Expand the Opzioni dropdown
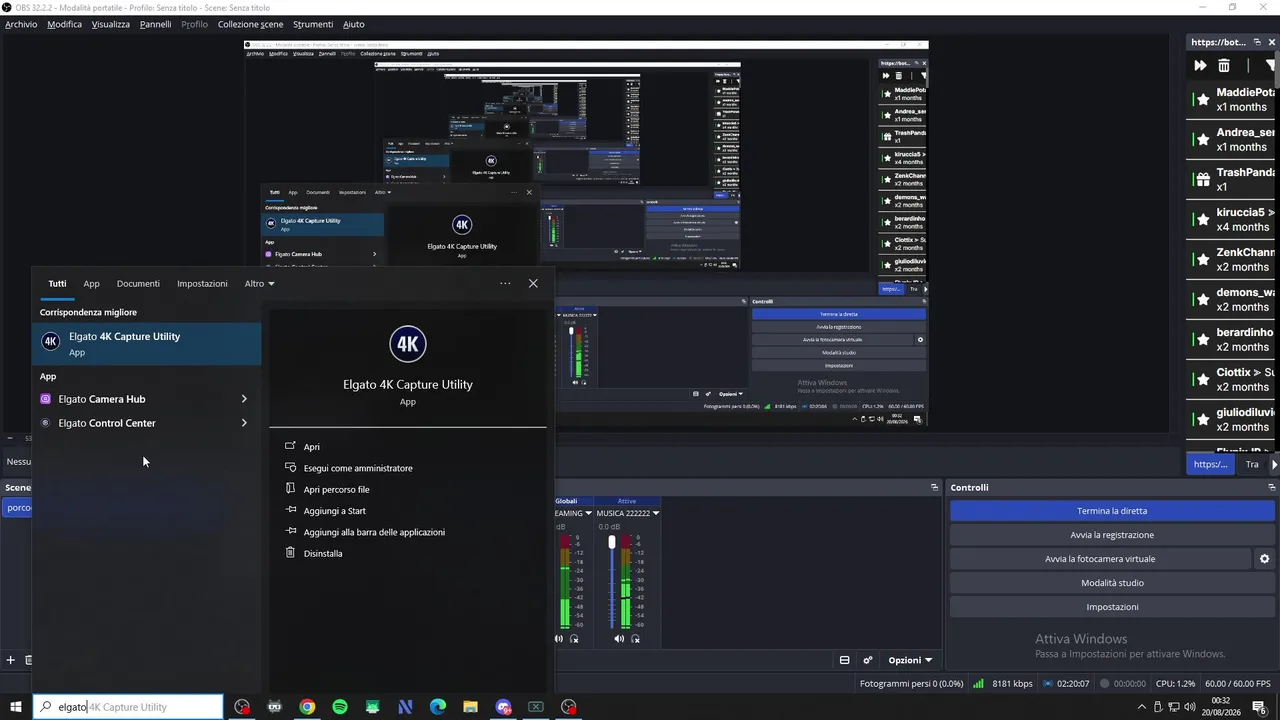The image size is (1280, 720). pyautogui.click(x=910, y=660)
